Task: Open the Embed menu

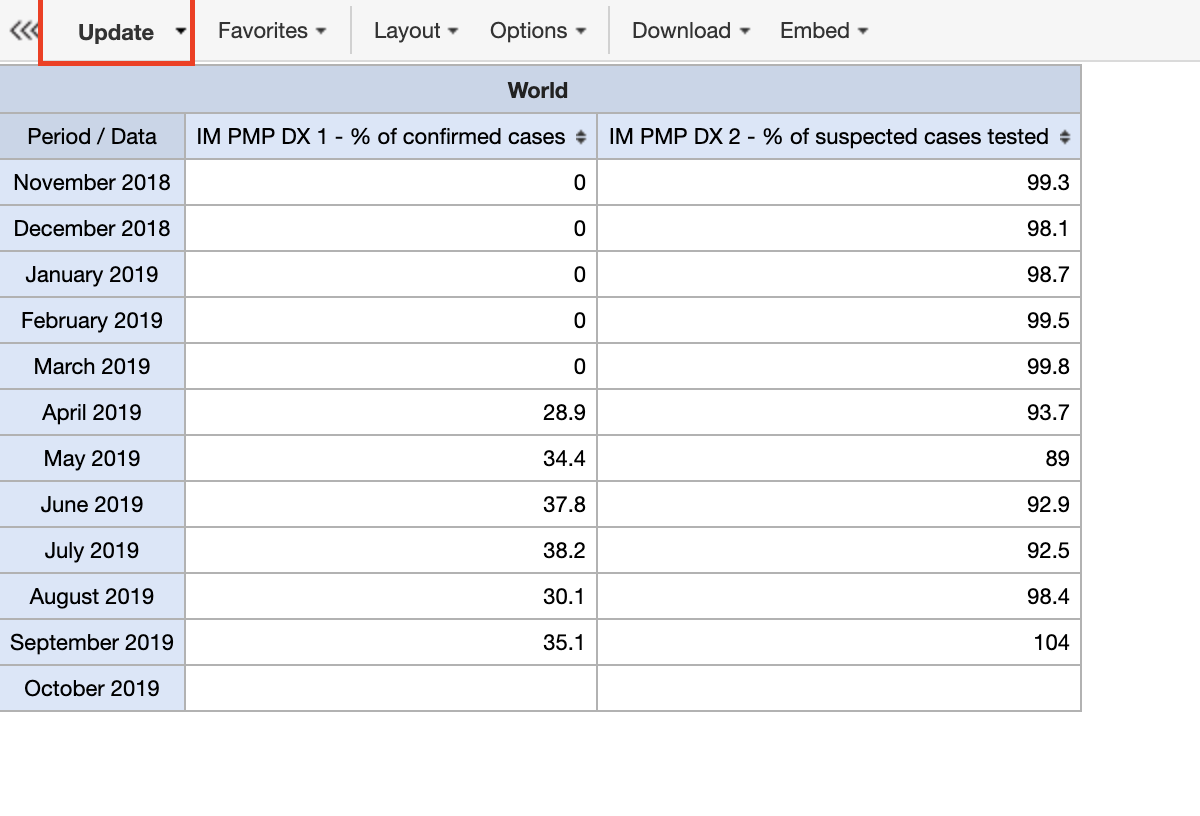Action: pos(824,31)
